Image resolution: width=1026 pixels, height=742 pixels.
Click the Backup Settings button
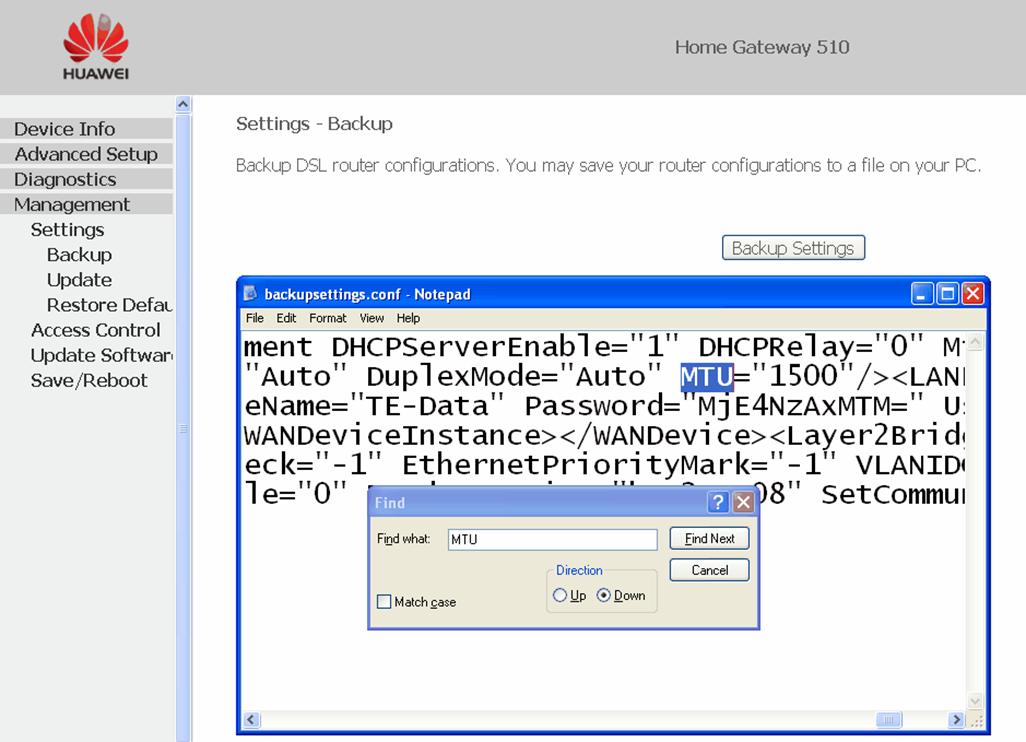(793, 247)
